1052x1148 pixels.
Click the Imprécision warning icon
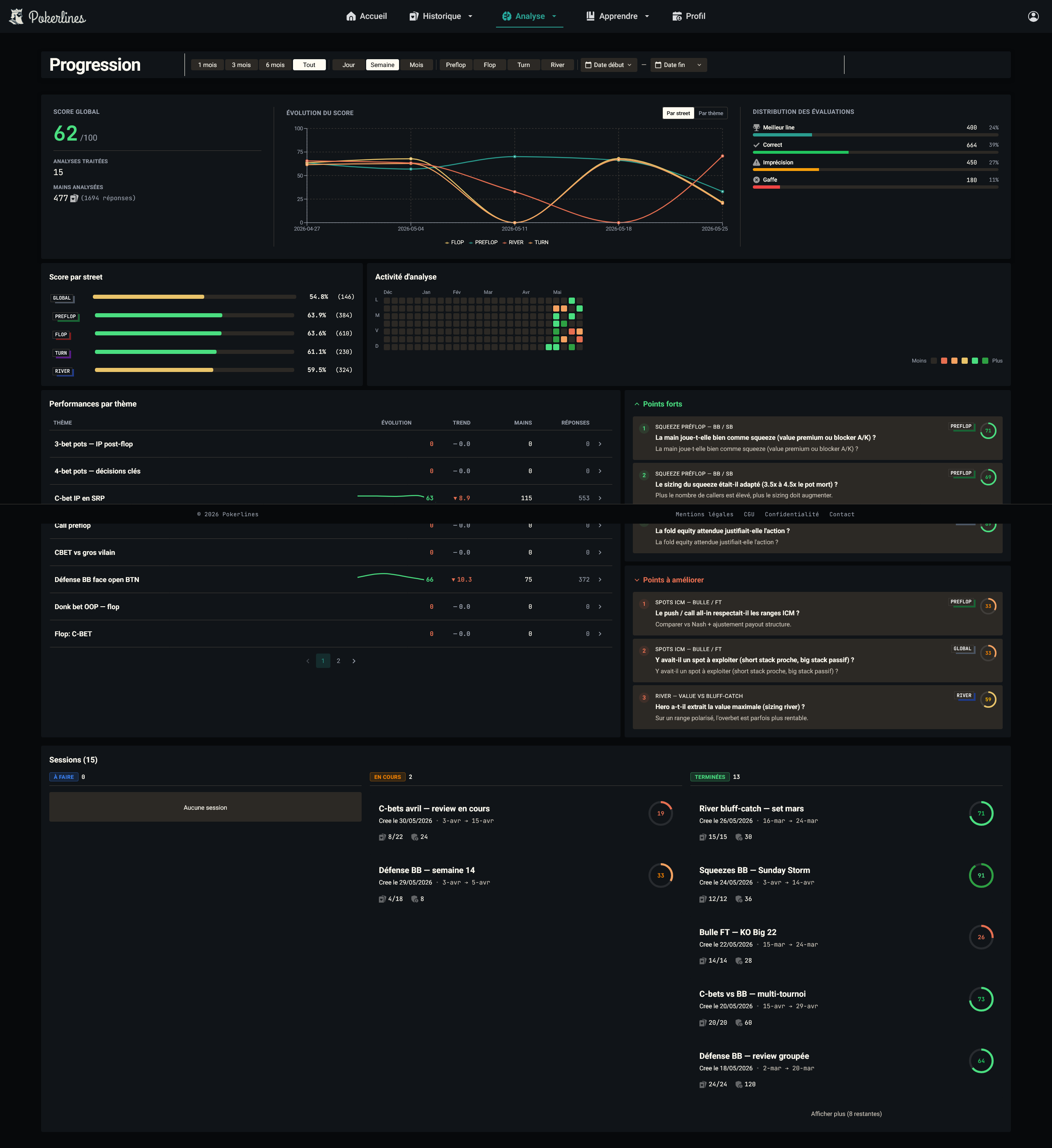(757, 162)
